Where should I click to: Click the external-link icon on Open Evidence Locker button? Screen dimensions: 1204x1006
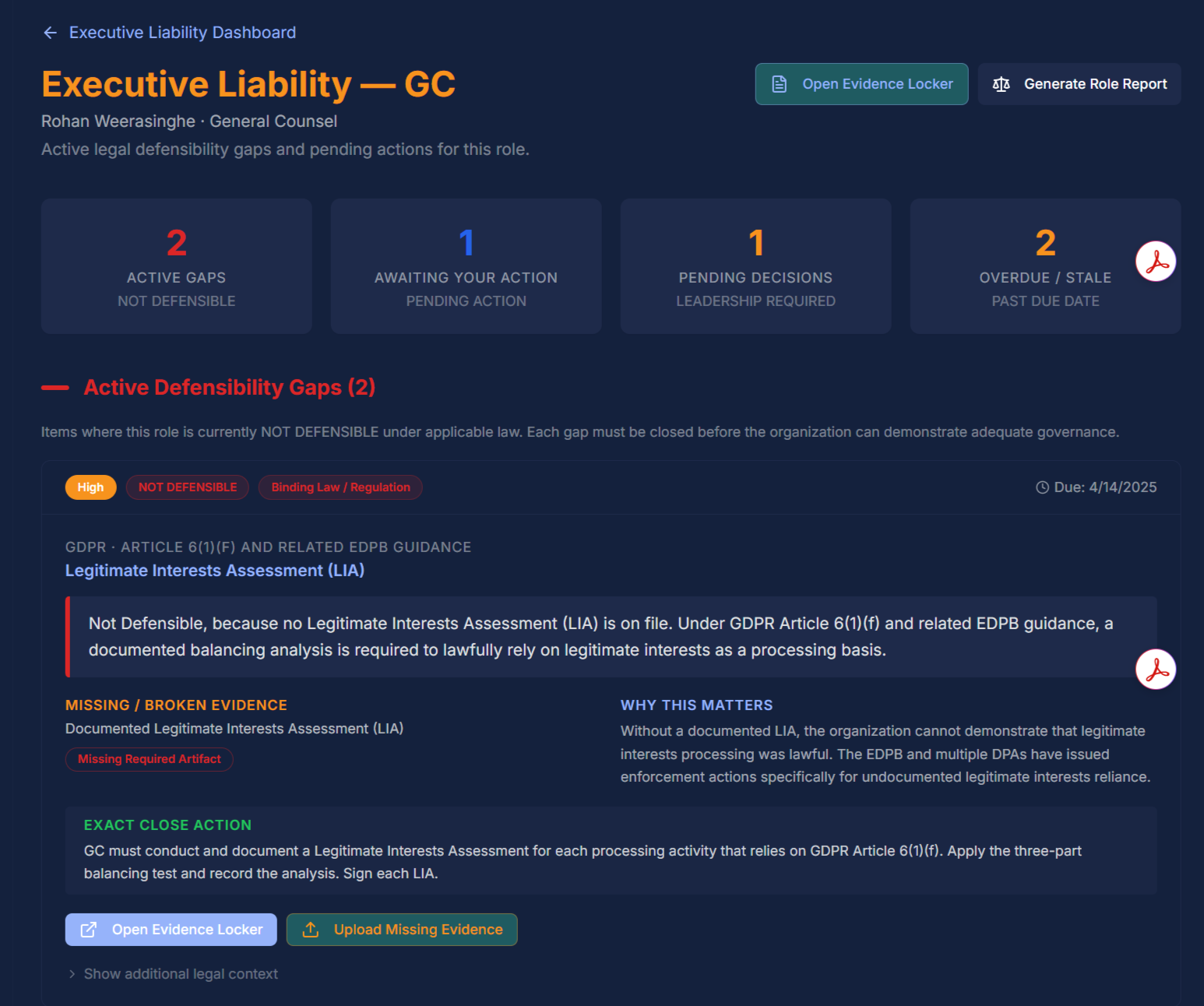pyautogui.click(x=89, y=929)
